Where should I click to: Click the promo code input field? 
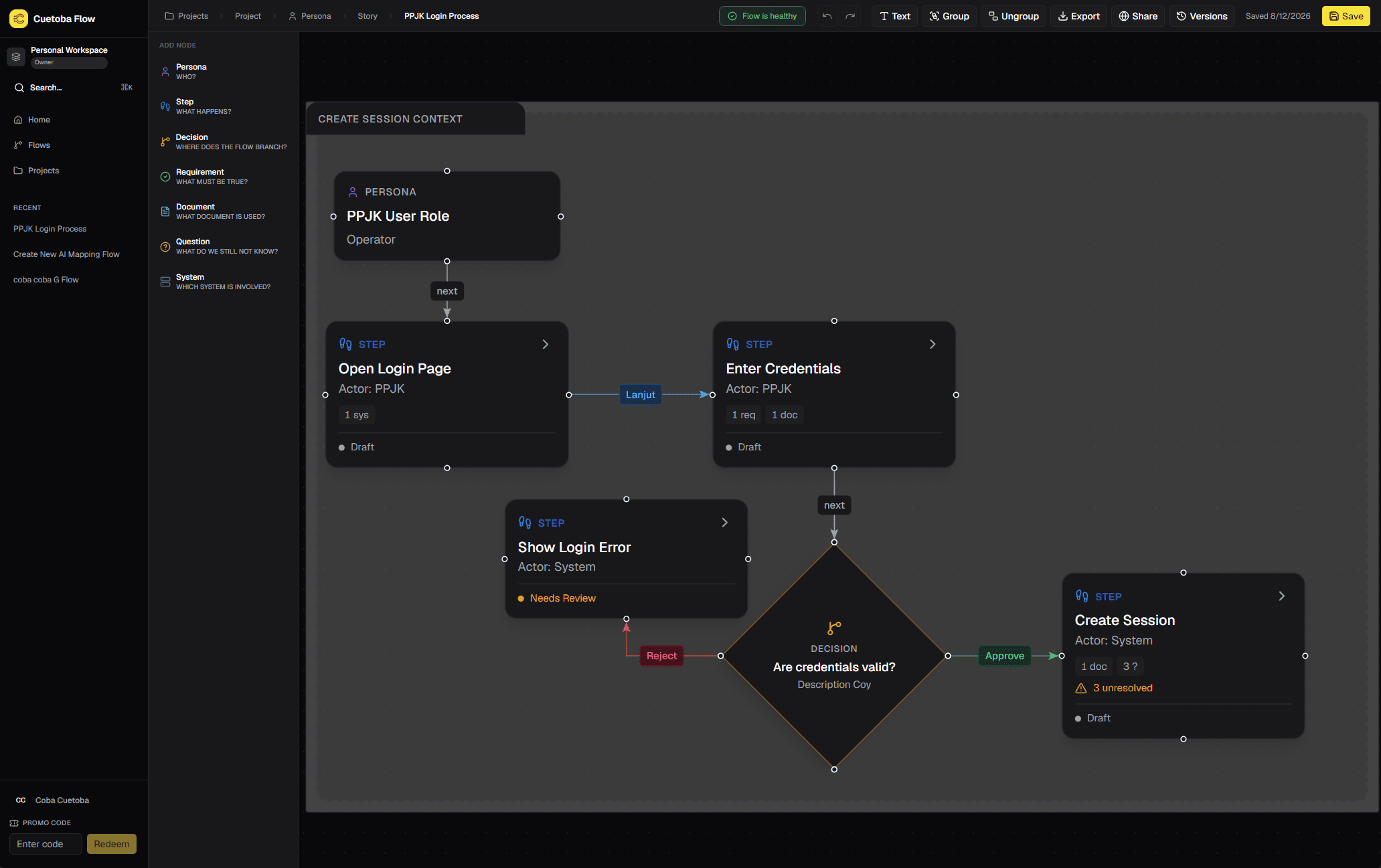(46, 844)
